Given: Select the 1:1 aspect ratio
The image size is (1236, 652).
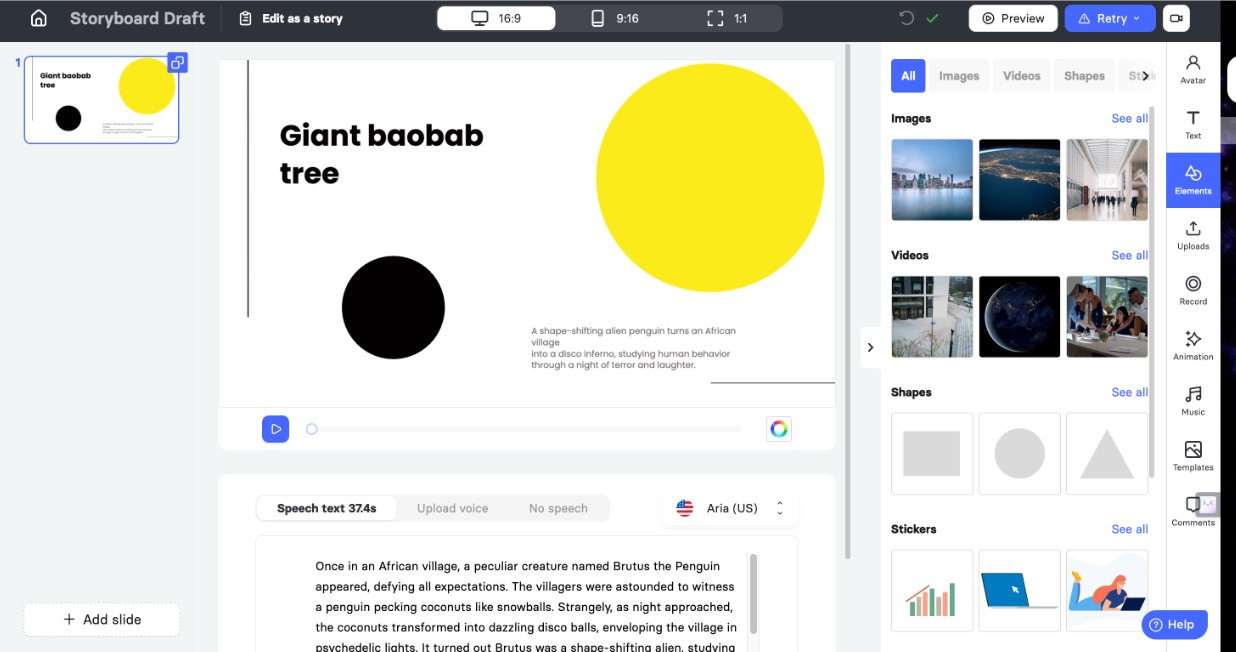Looking at the screenshot, I should click(726, 18).
